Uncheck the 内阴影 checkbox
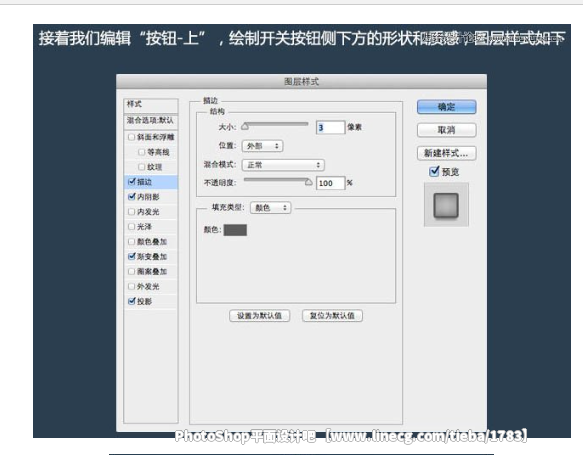 [x=131, y=196]
